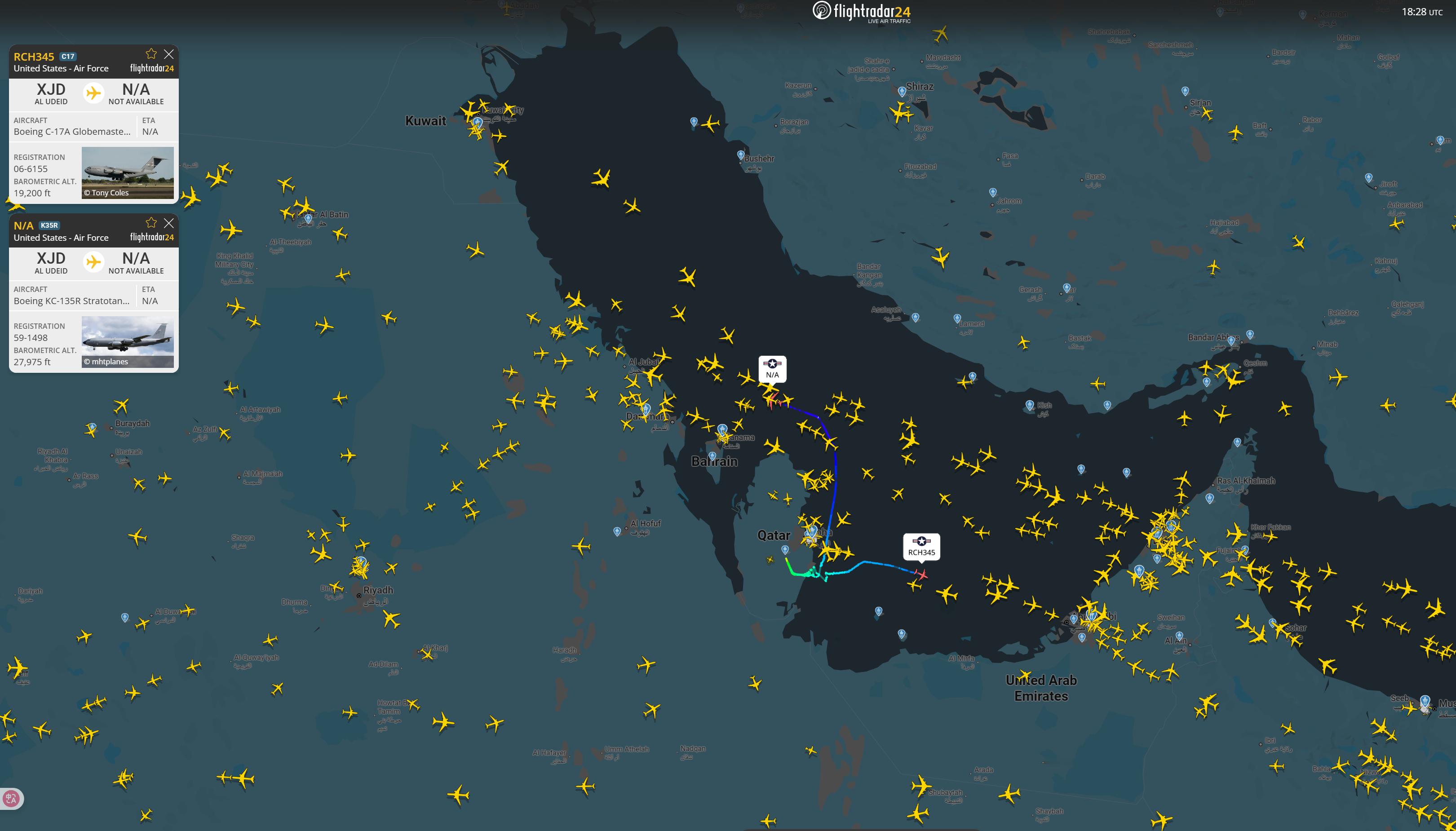
Task: Click the airport pin marker near Bushehr
Action: point(740,155)
